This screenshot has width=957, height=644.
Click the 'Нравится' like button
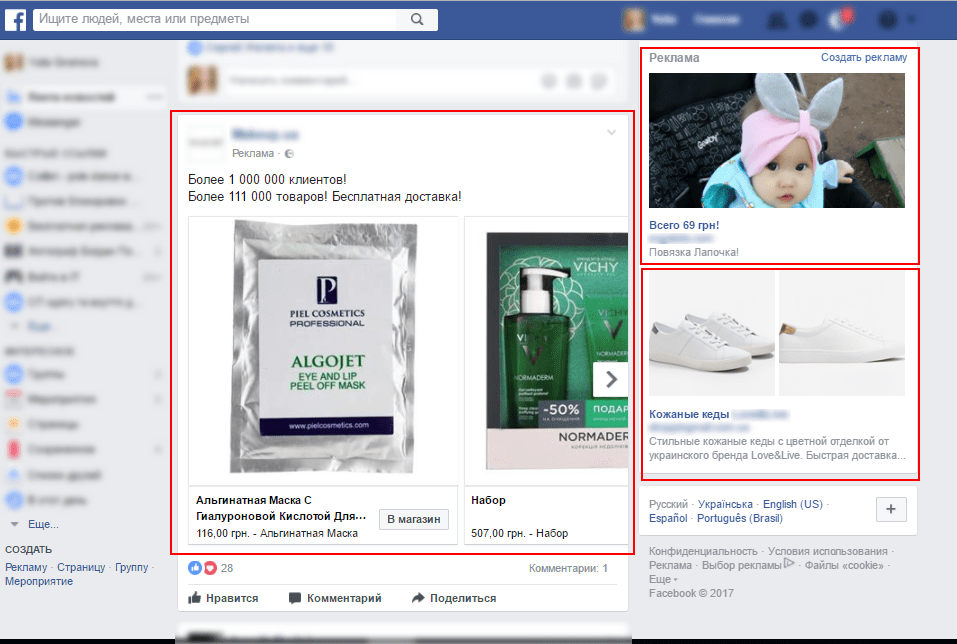tap(223, 598)
